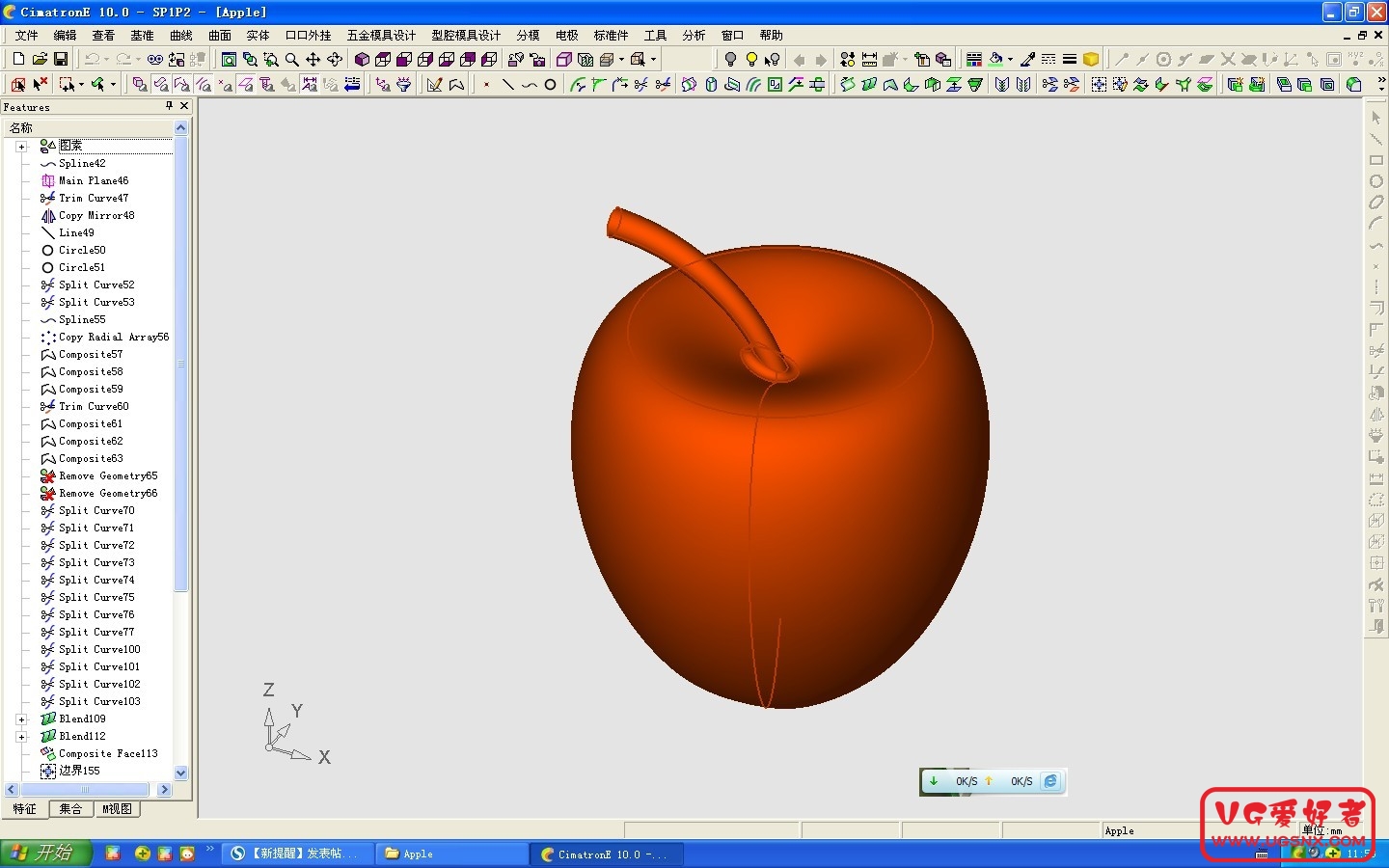
Task: Select rectangle tool in right vertical toolbar
Action: click(x=1376, y=160)
